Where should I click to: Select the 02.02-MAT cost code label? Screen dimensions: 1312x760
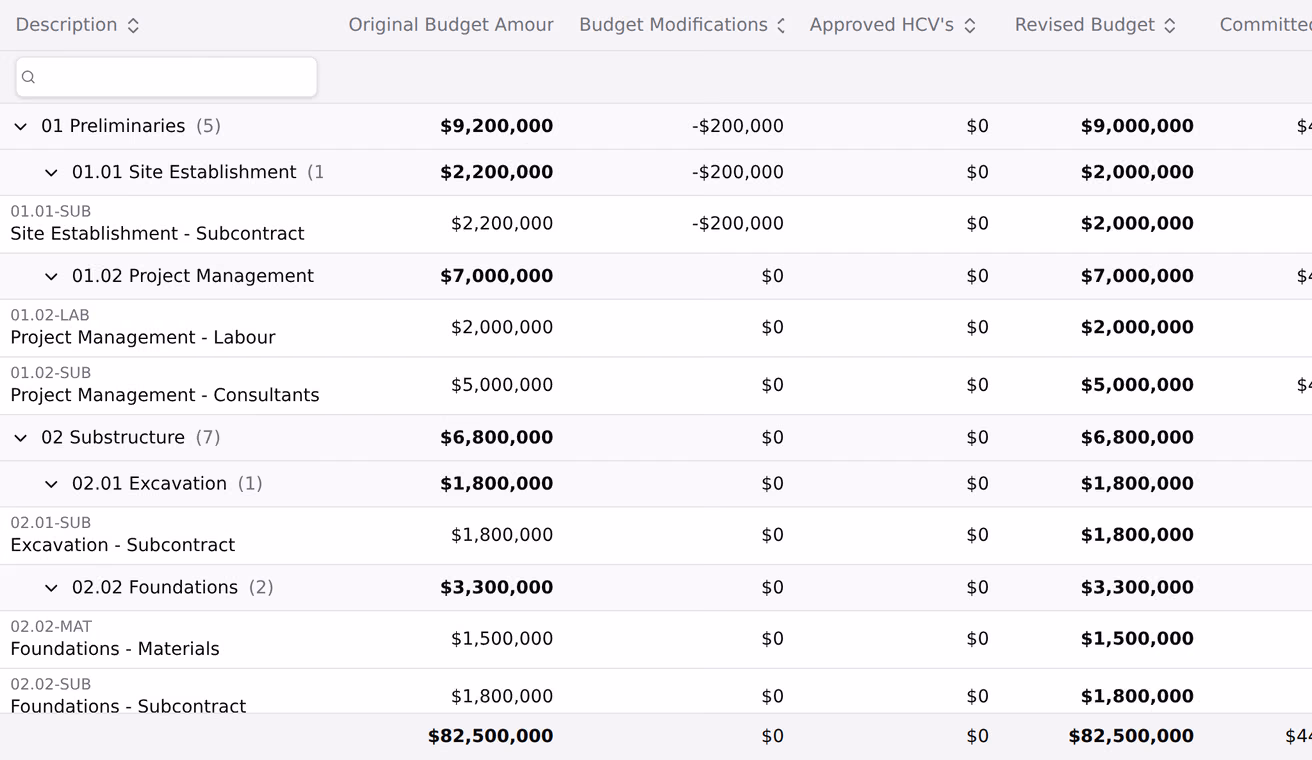click(51, 628)
